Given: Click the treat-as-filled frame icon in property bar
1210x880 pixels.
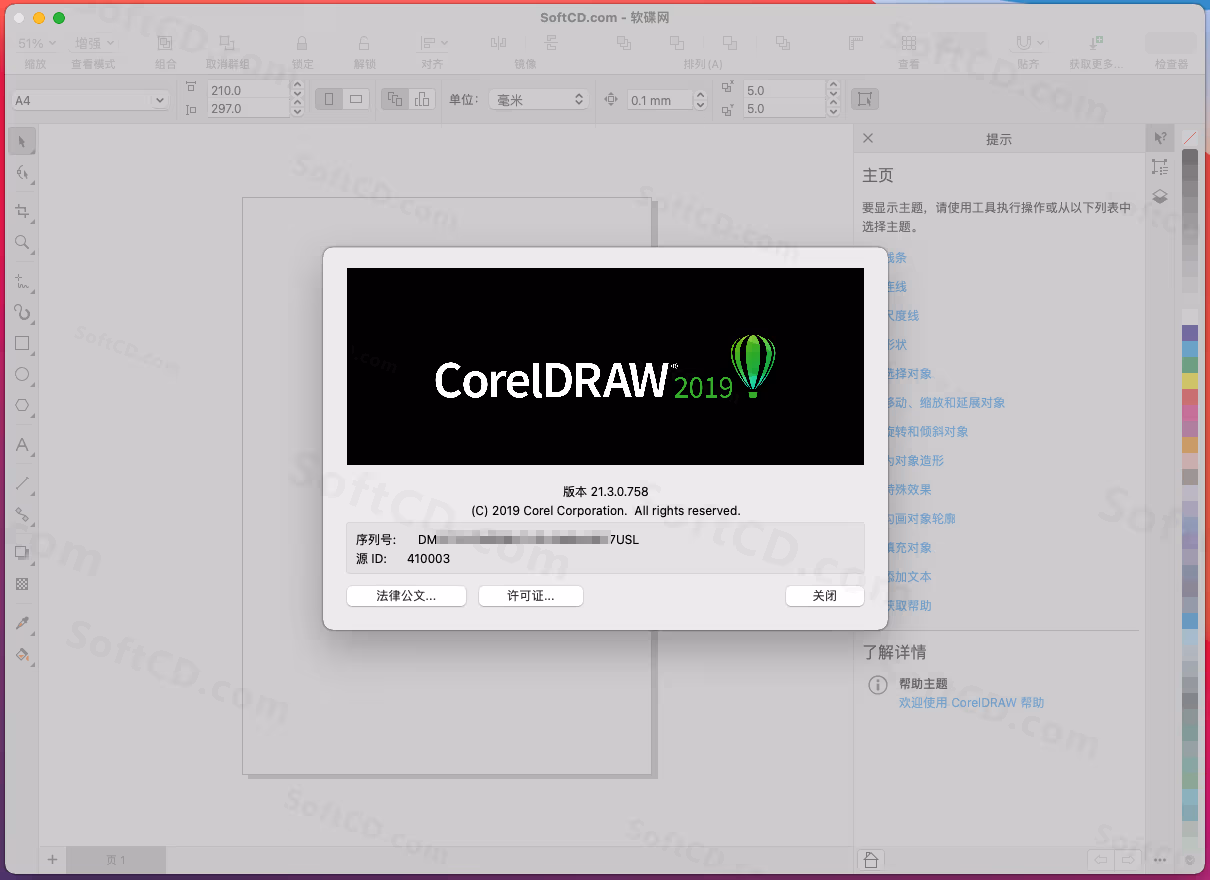Looking at the screenshot, I should click(x=865, y=99).
